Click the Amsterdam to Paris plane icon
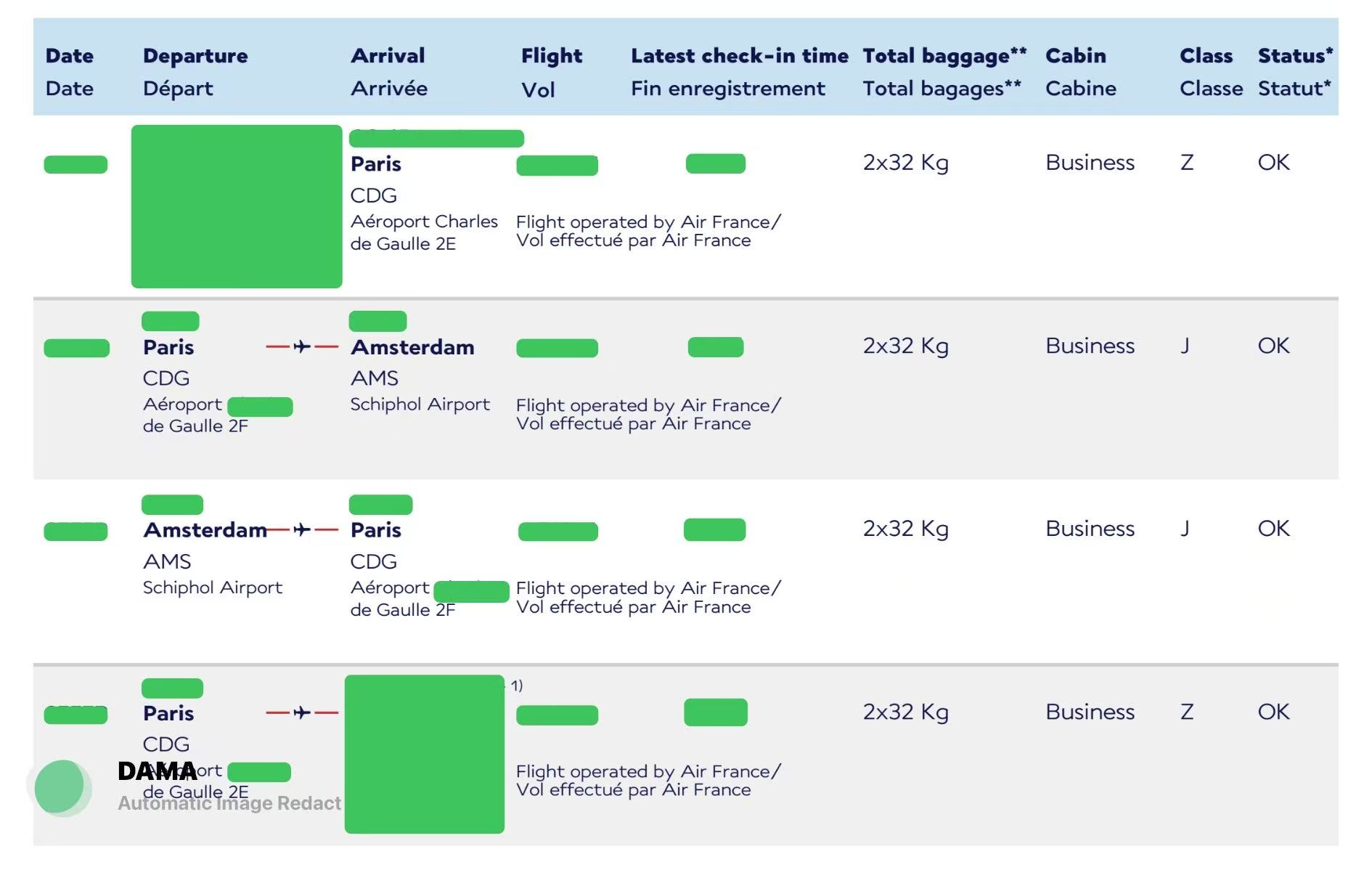Screen dimensions: 1372x870 302,530
